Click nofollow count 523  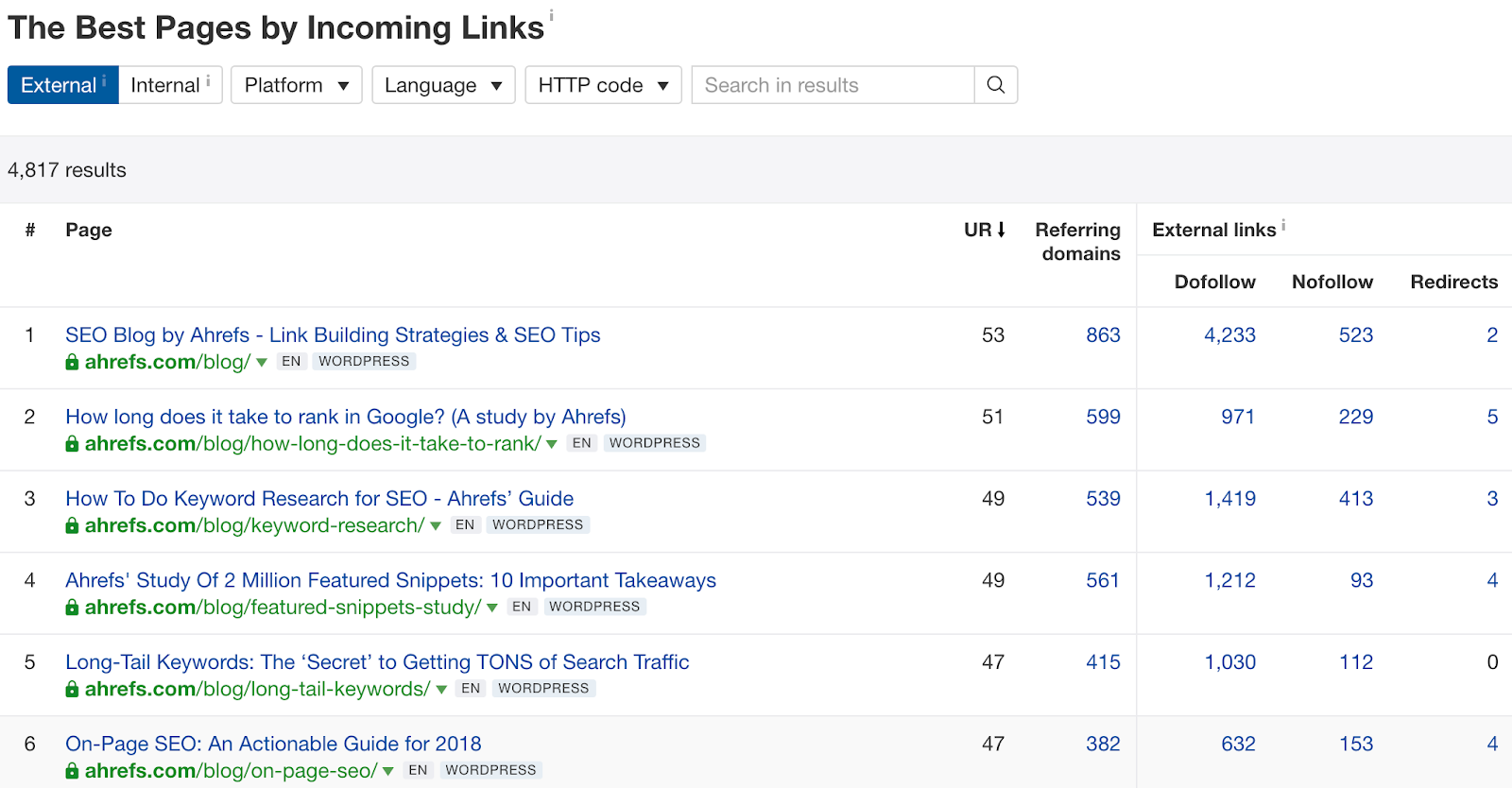pyautogui.click(x=1356, y=335)
